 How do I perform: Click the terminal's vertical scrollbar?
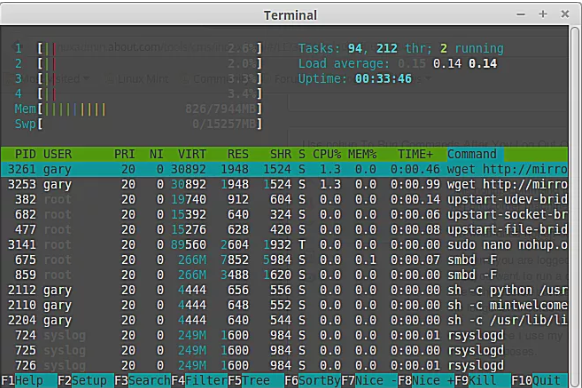[575, 206]
